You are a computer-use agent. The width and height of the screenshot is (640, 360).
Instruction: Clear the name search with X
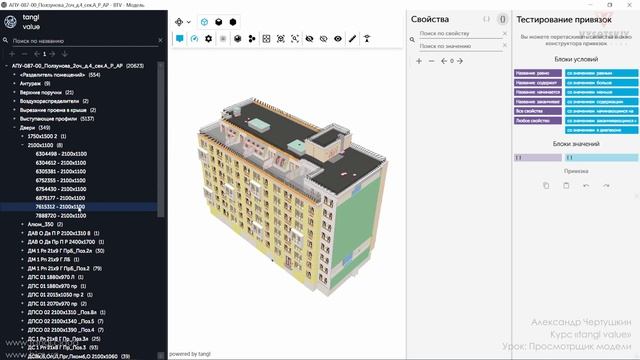(160, 40)
